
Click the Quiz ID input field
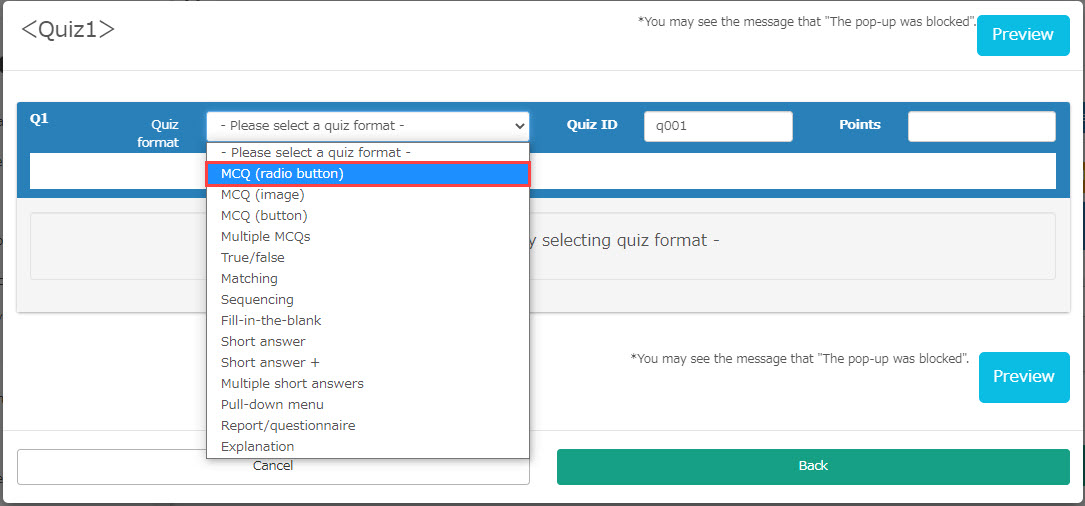(718, 126)
